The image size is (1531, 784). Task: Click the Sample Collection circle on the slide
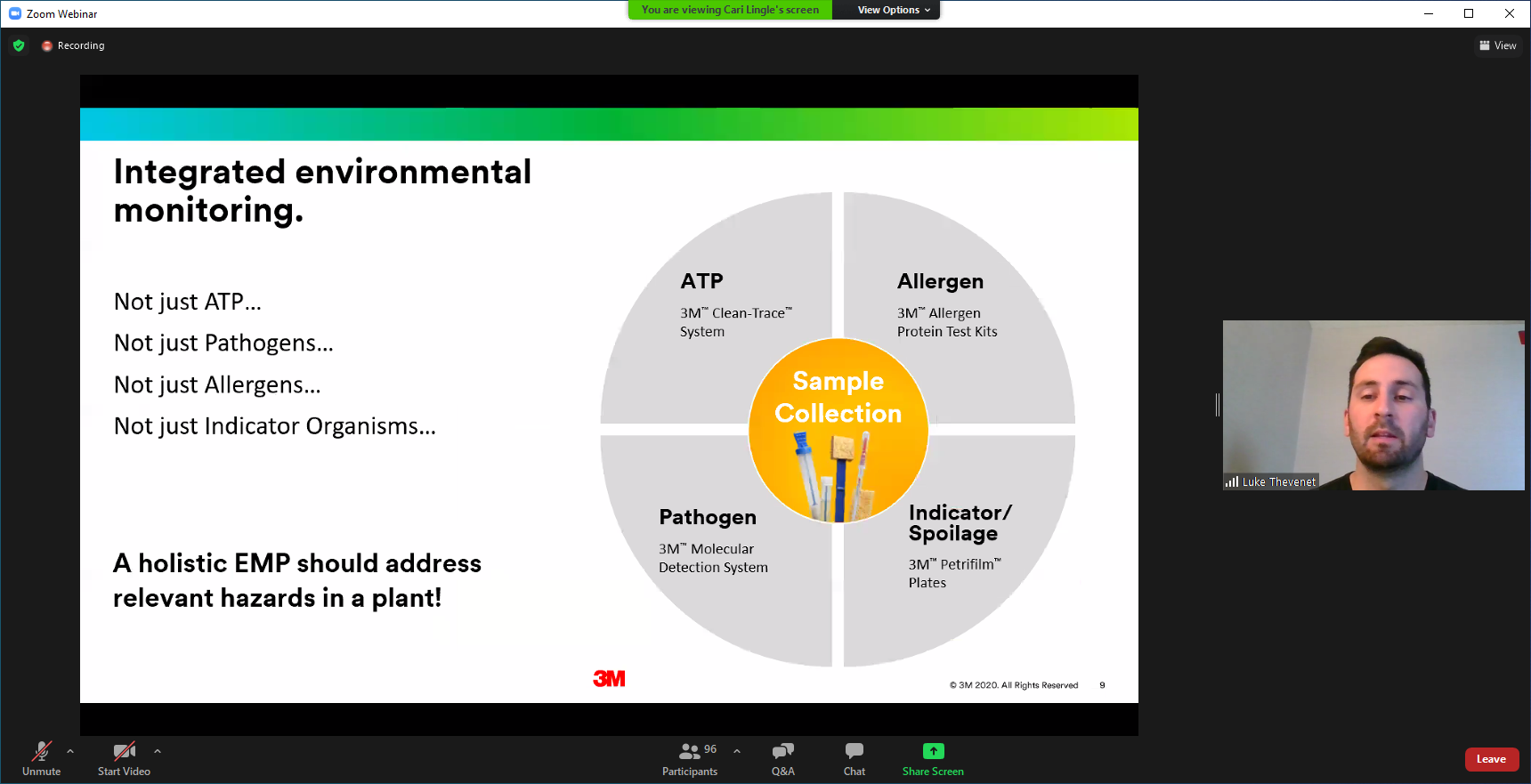838,431
